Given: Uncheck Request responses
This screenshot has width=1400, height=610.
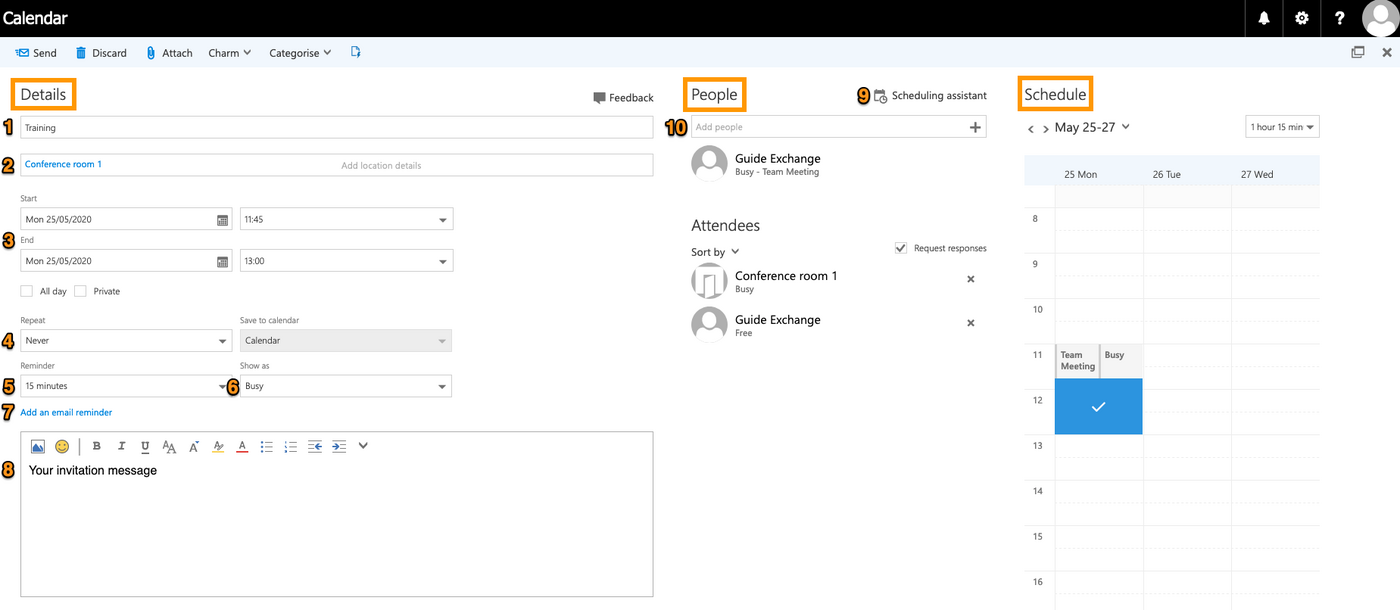Looking at the screenshot, I should 901,248.
